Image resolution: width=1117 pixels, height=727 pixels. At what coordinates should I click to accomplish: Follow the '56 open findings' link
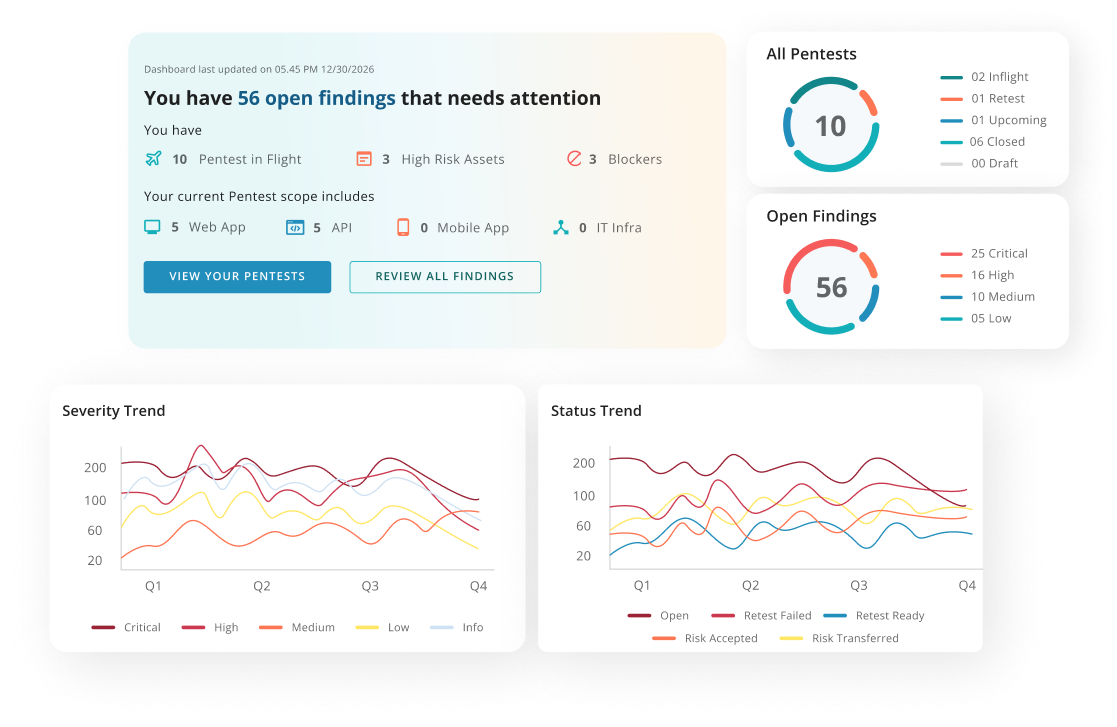(316, 98)
